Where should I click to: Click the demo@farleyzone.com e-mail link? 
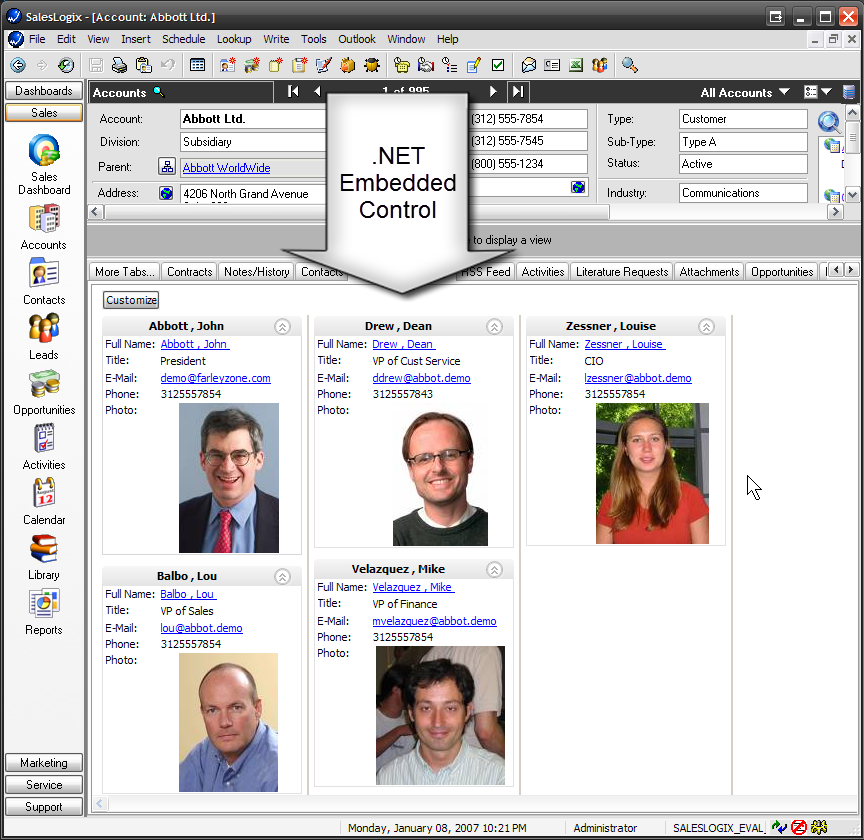[215, 378]
